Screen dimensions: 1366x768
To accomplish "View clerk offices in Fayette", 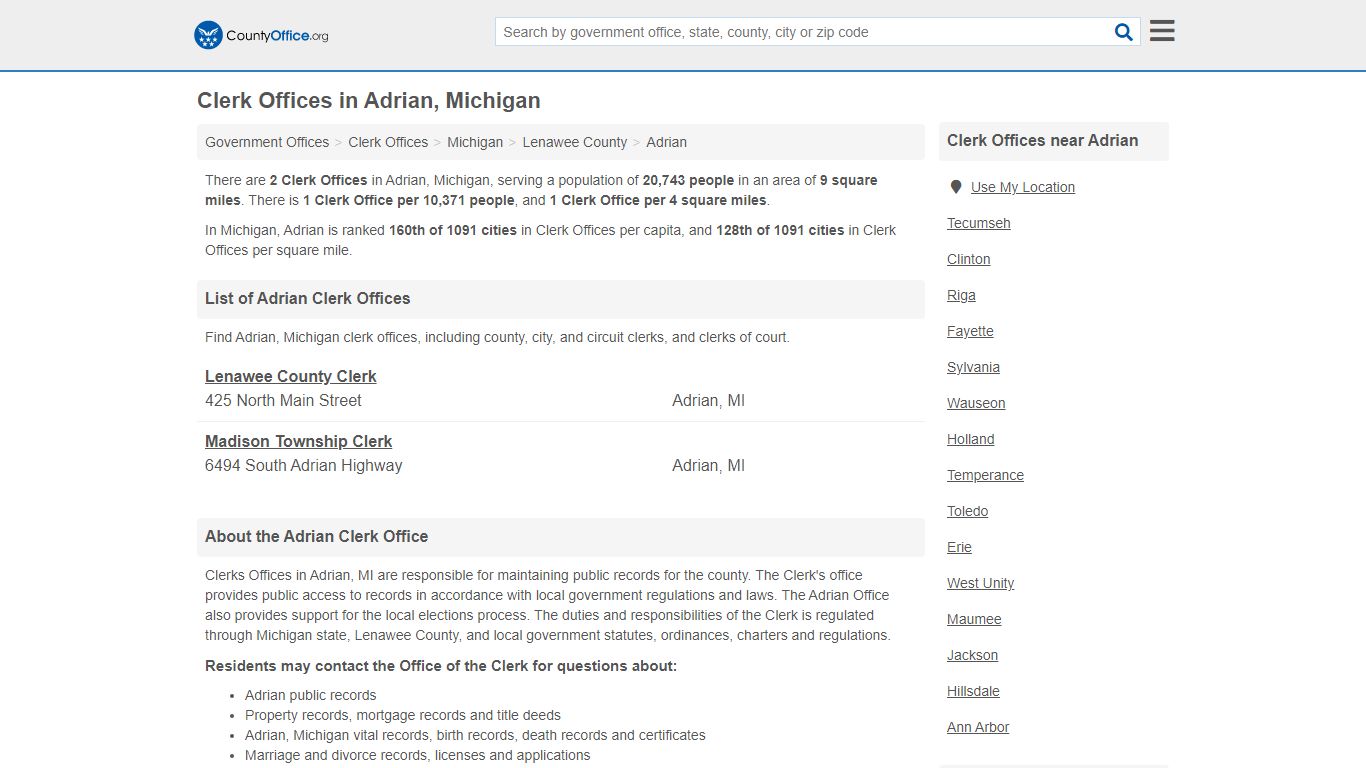I will pyautogui.click(x=970, y=331).
